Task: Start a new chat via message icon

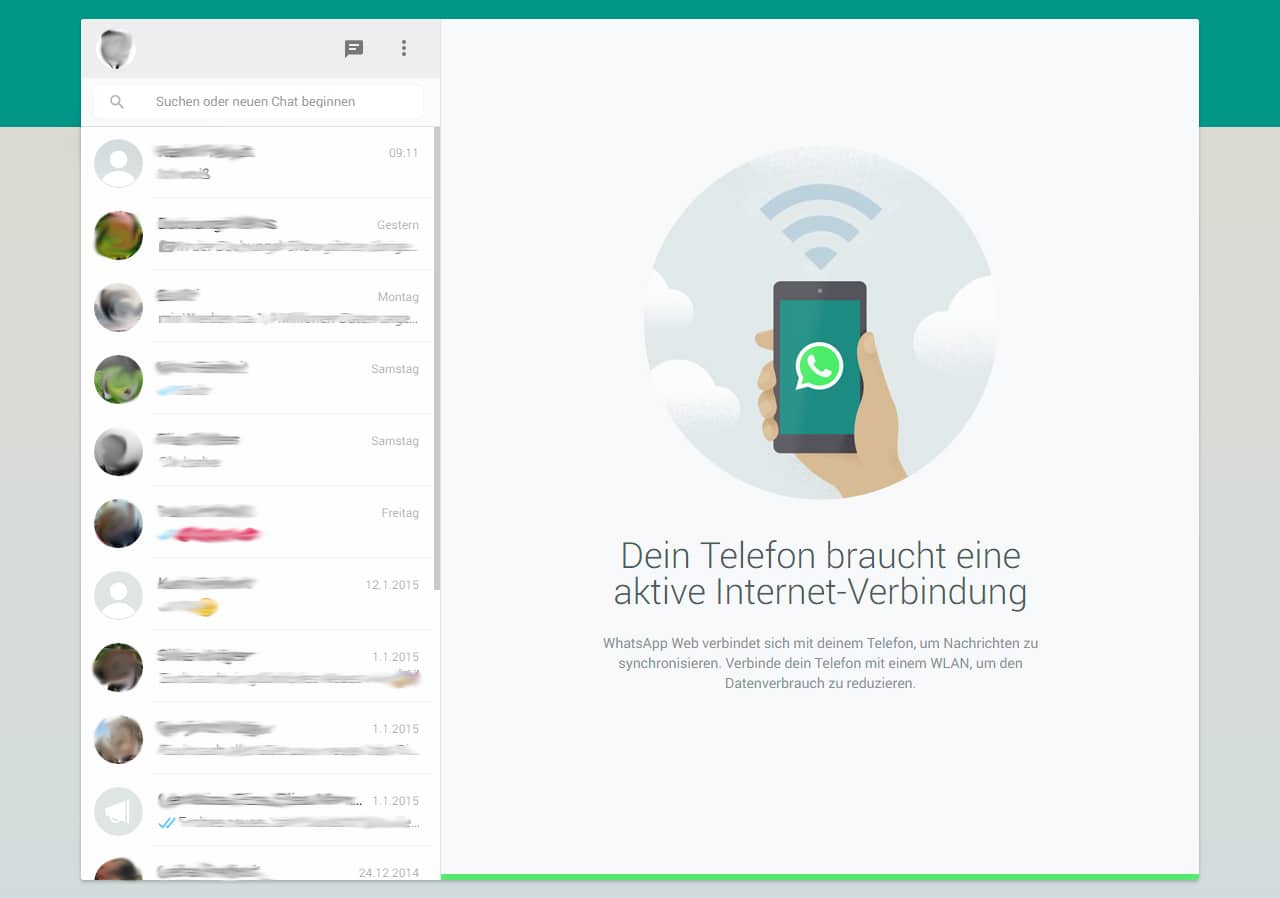Action: click(354, 48)
